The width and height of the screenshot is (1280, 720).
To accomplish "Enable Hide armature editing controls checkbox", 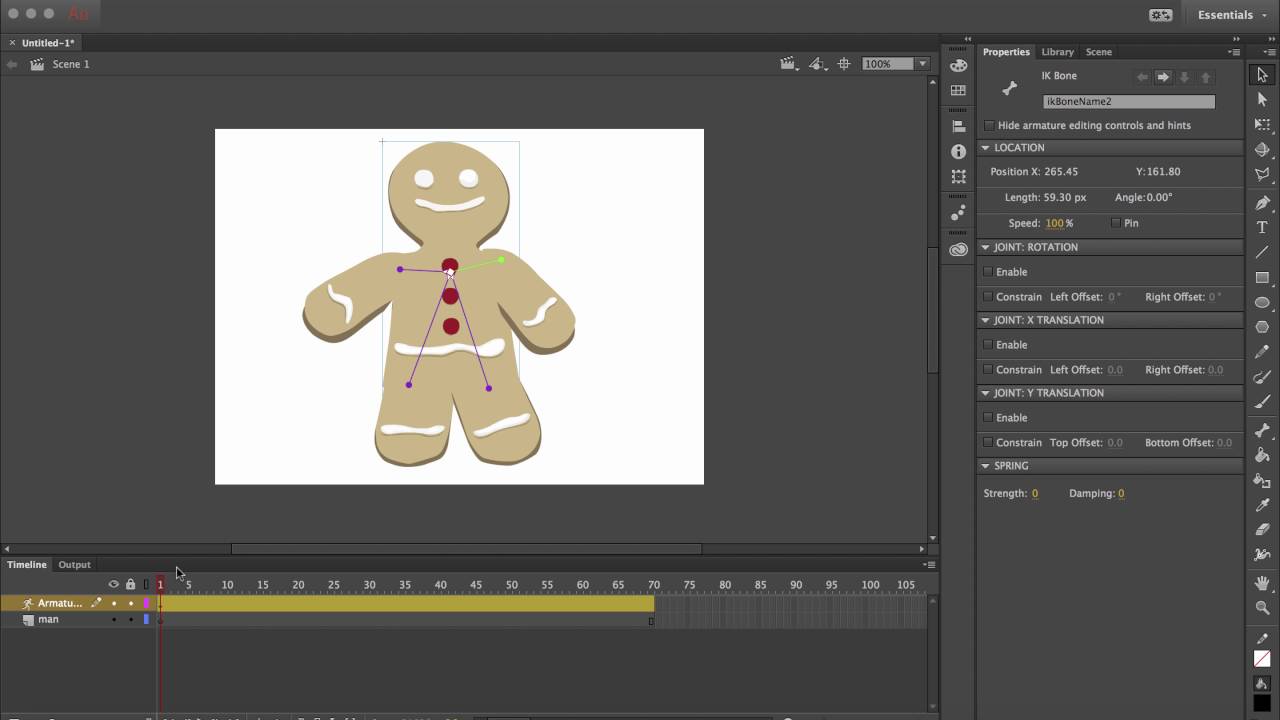I will [989, 125].
